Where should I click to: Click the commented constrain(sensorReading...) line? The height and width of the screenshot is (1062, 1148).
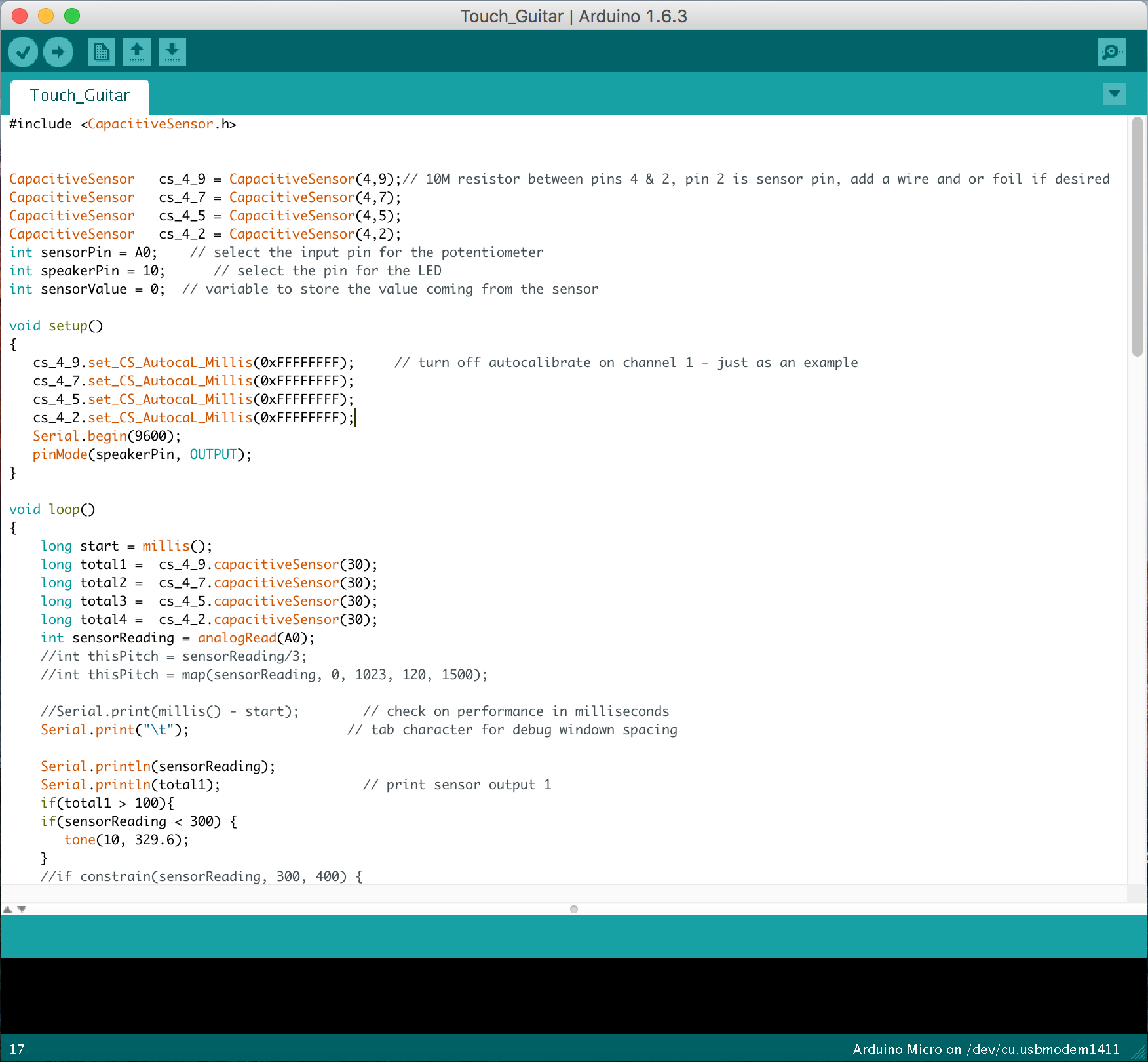point(202,876)
